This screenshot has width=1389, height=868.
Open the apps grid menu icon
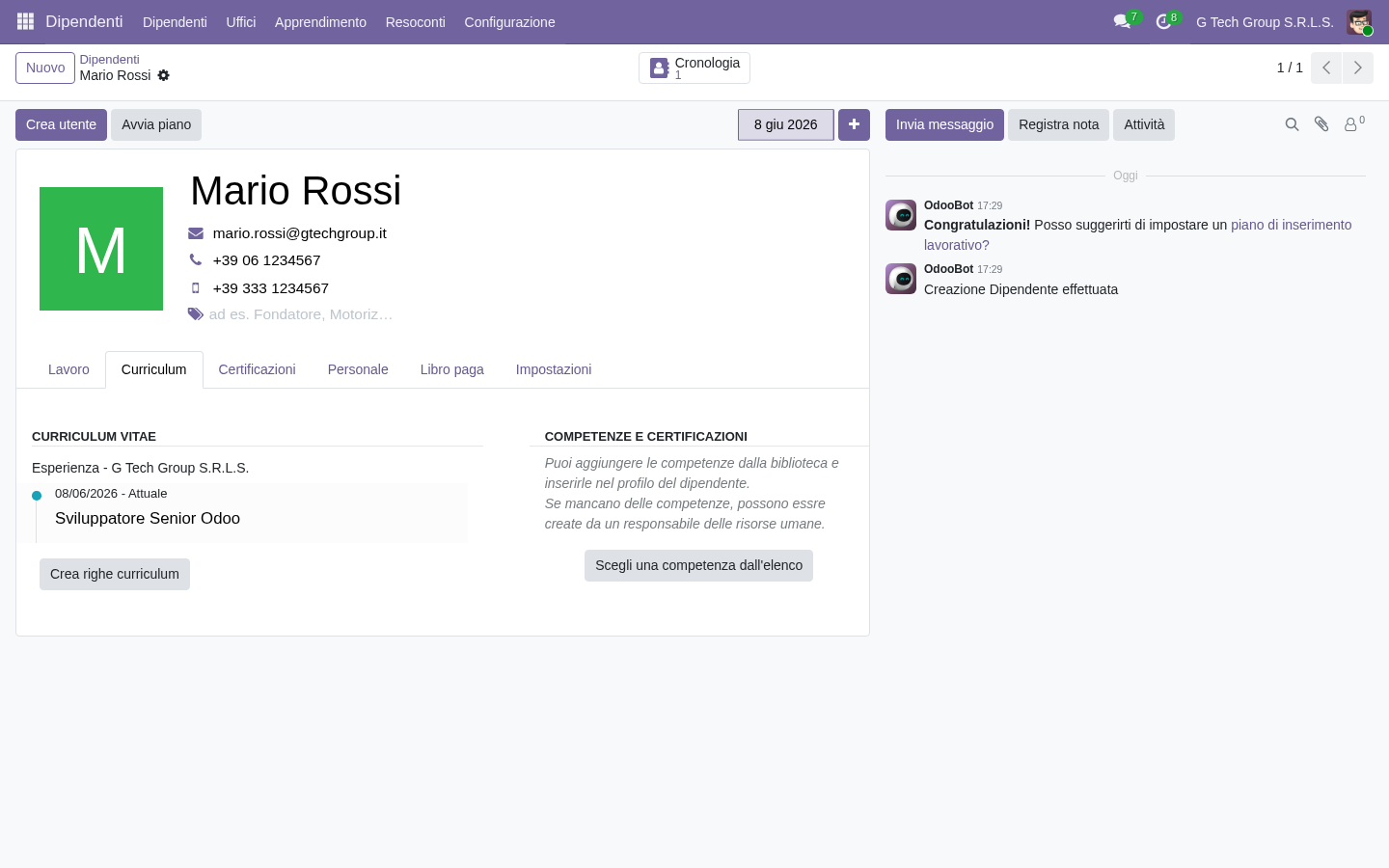coord(26,21)
